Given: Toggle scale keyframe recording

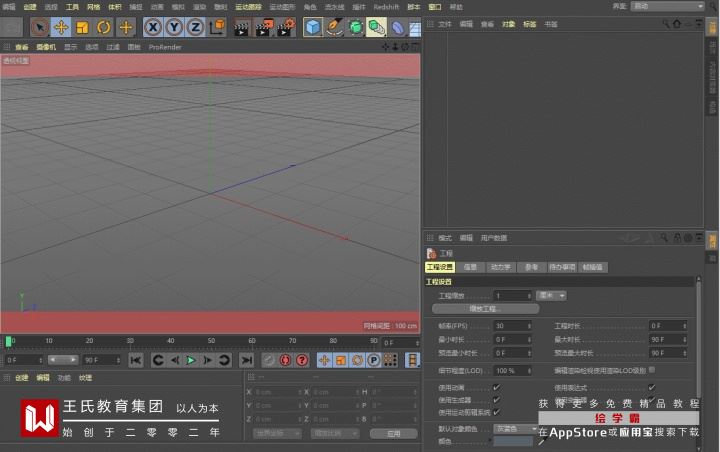Looking at the screenshot, I should 341,361.
